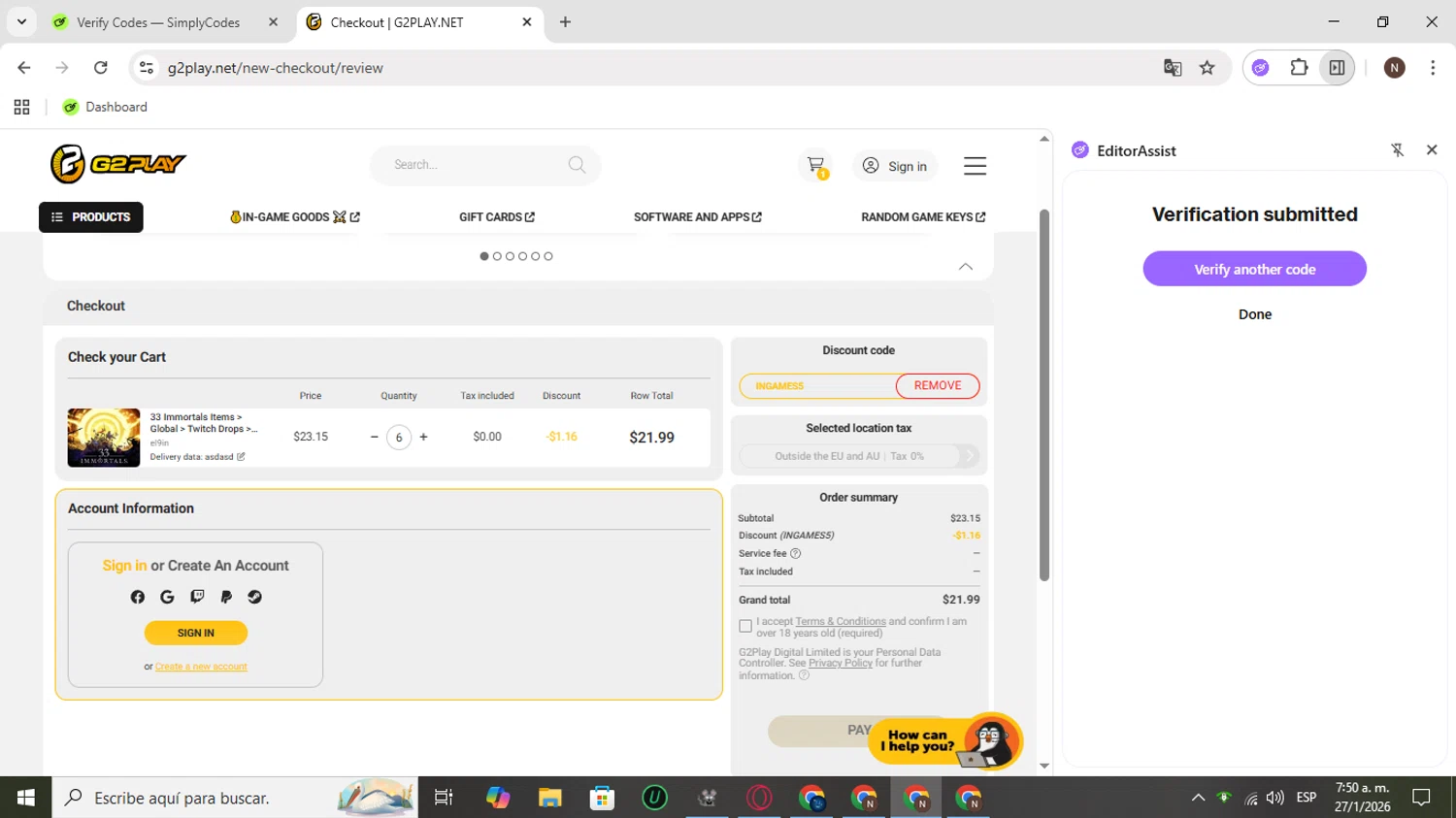The width and height of the screenshot is (1456, 818).
Task: Click the yellow SIGN IN button
Action: coord(196,633)
